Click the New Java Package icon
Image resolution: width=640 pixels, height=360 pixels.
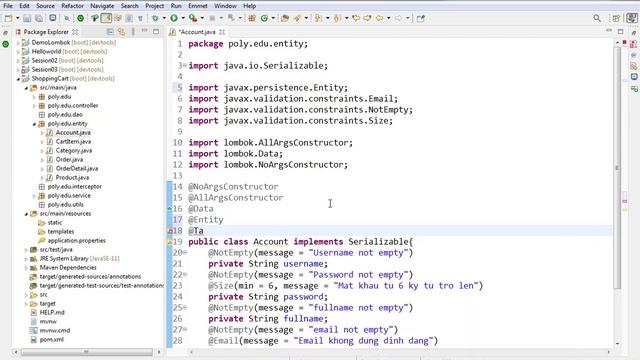coord(252,18)
